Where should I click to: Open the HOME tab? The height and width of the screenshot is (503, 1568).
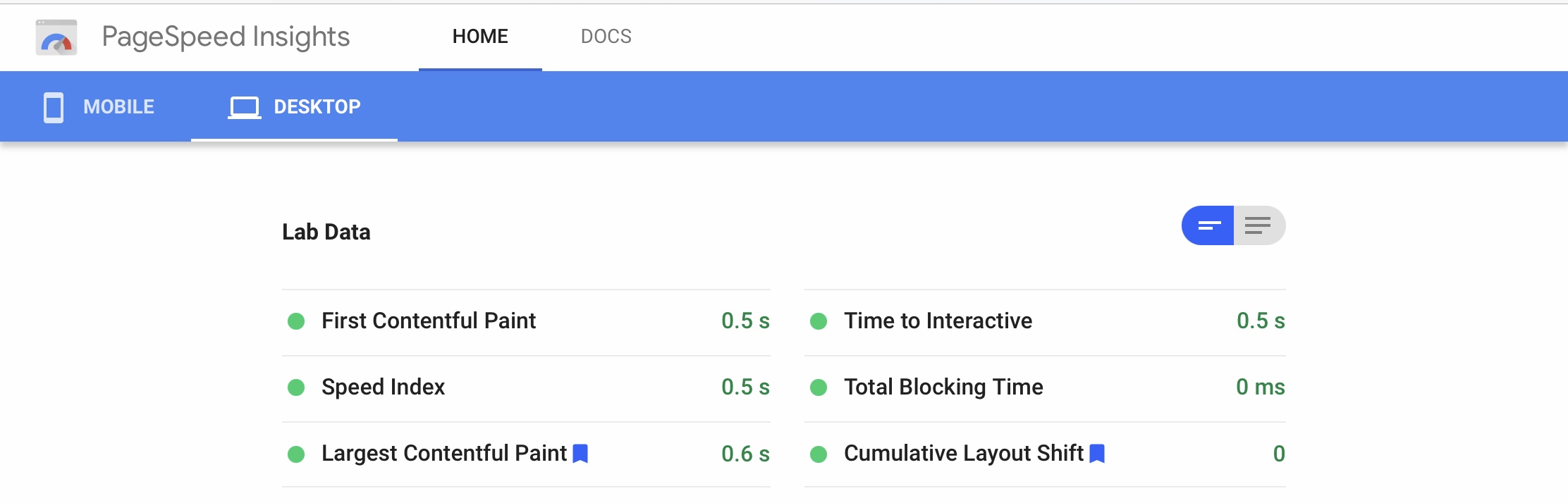click(x=480, y=37)
